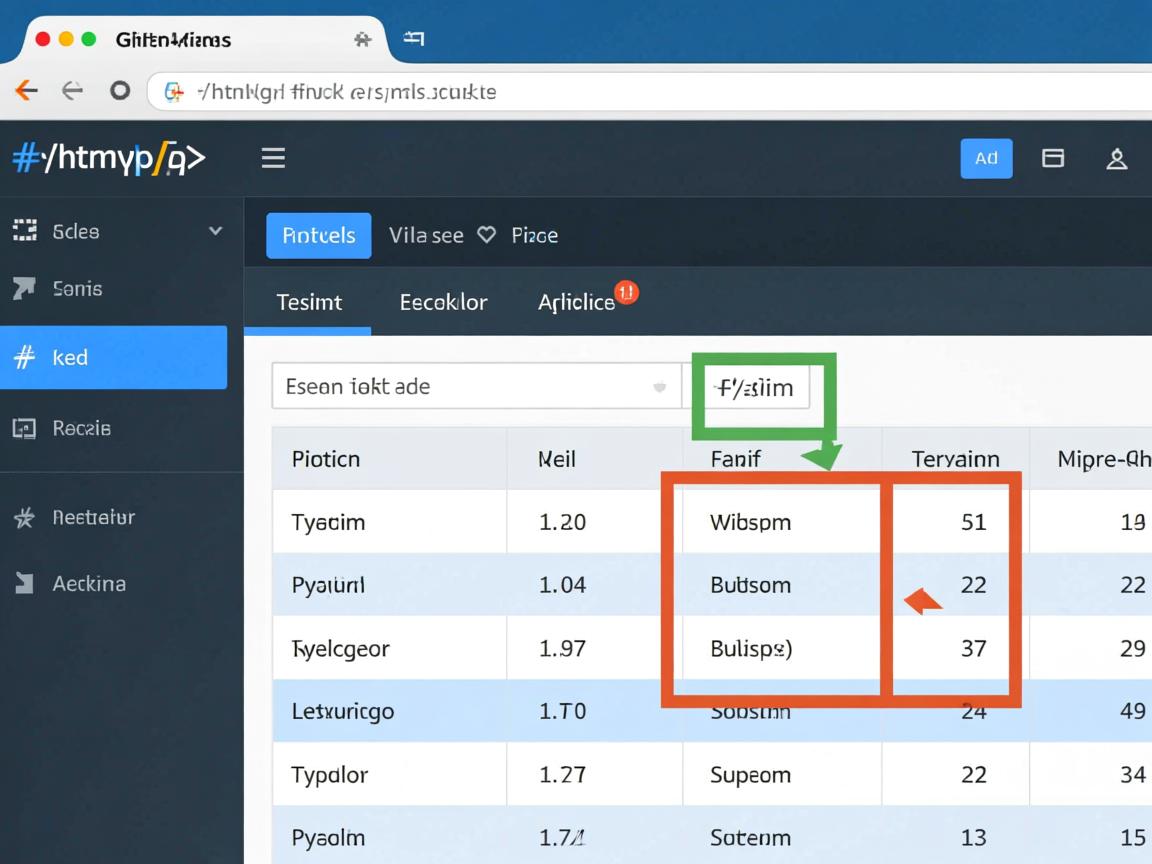
Task: Click the Pioticn column header
Action: (x=326, y=459)
